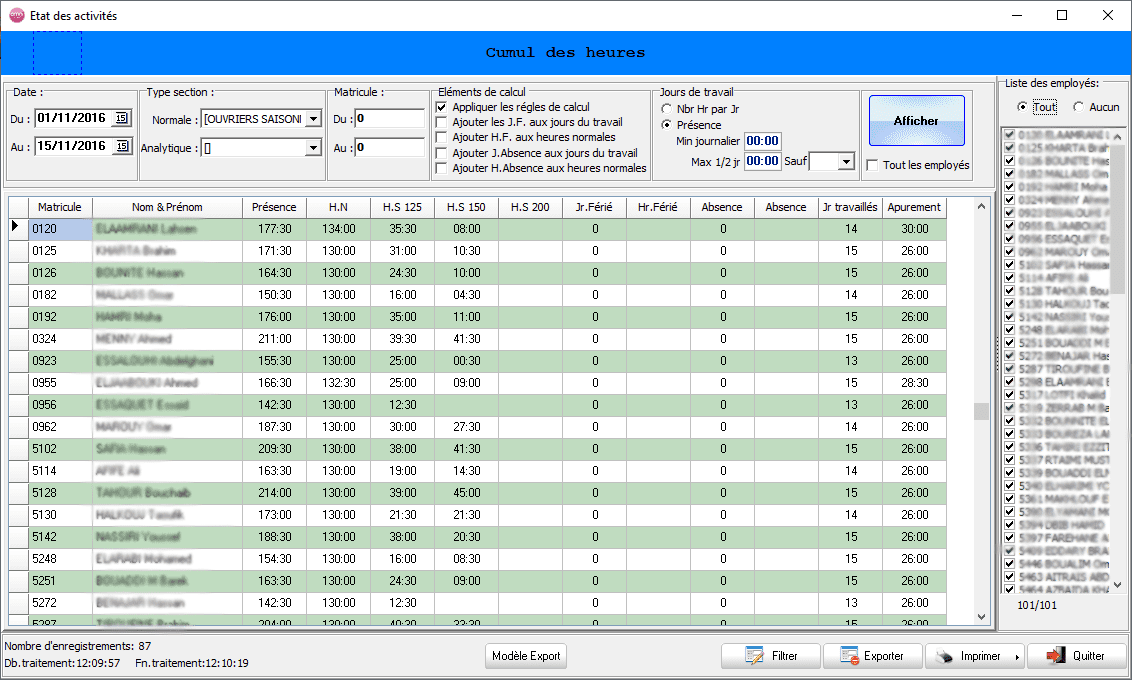Click the Modèle Export button
Screen dimensions: 1132x680
(526, 656)
